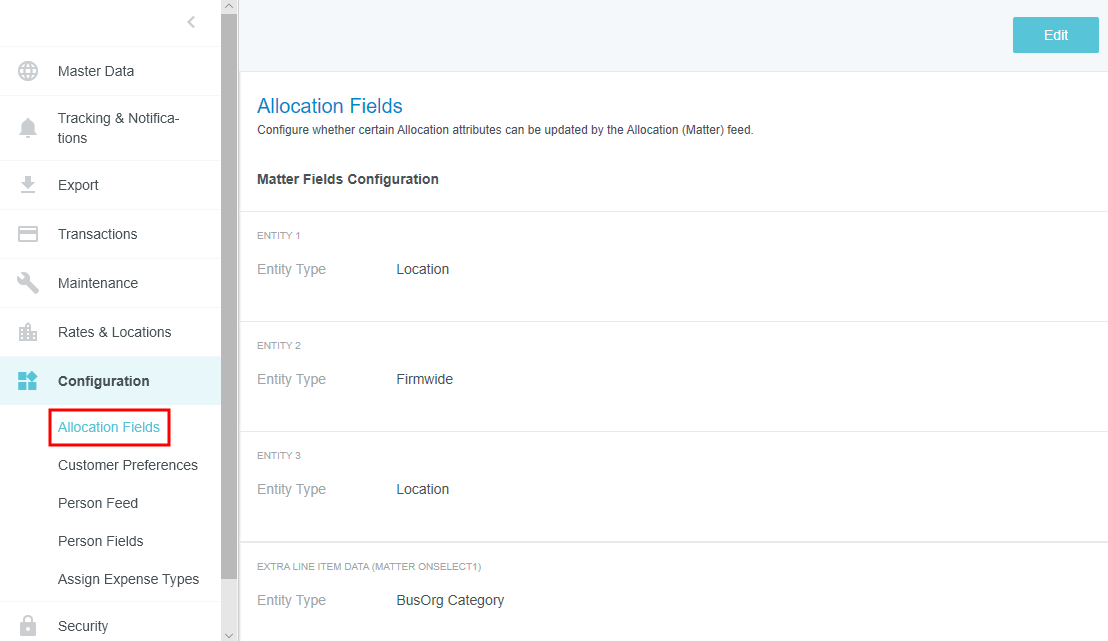This screenshot has width=1108, height=641.
Task: Open Assign Expense Types page
Action: coord(128,579)
